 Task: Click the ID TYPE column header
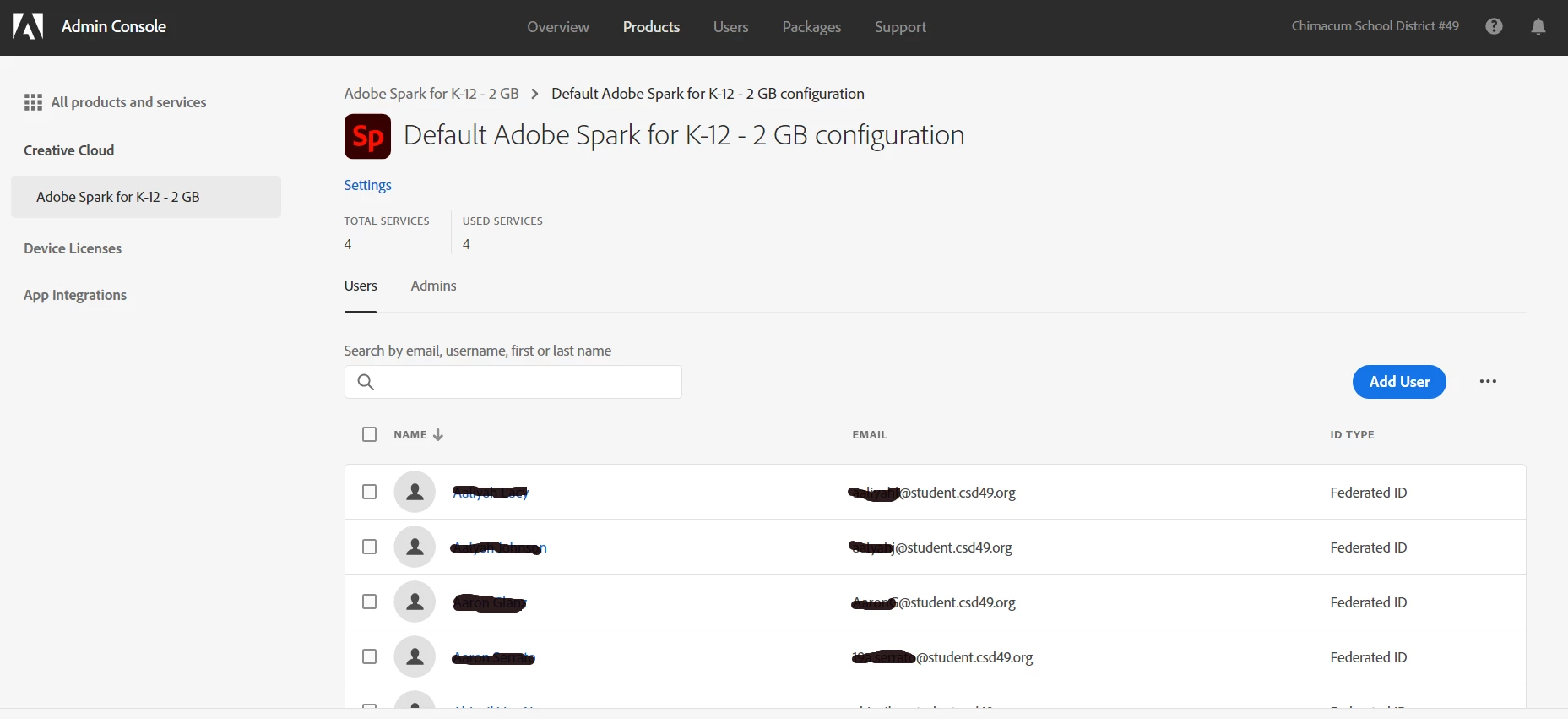pyautogui.click(x=1352, y=434)
